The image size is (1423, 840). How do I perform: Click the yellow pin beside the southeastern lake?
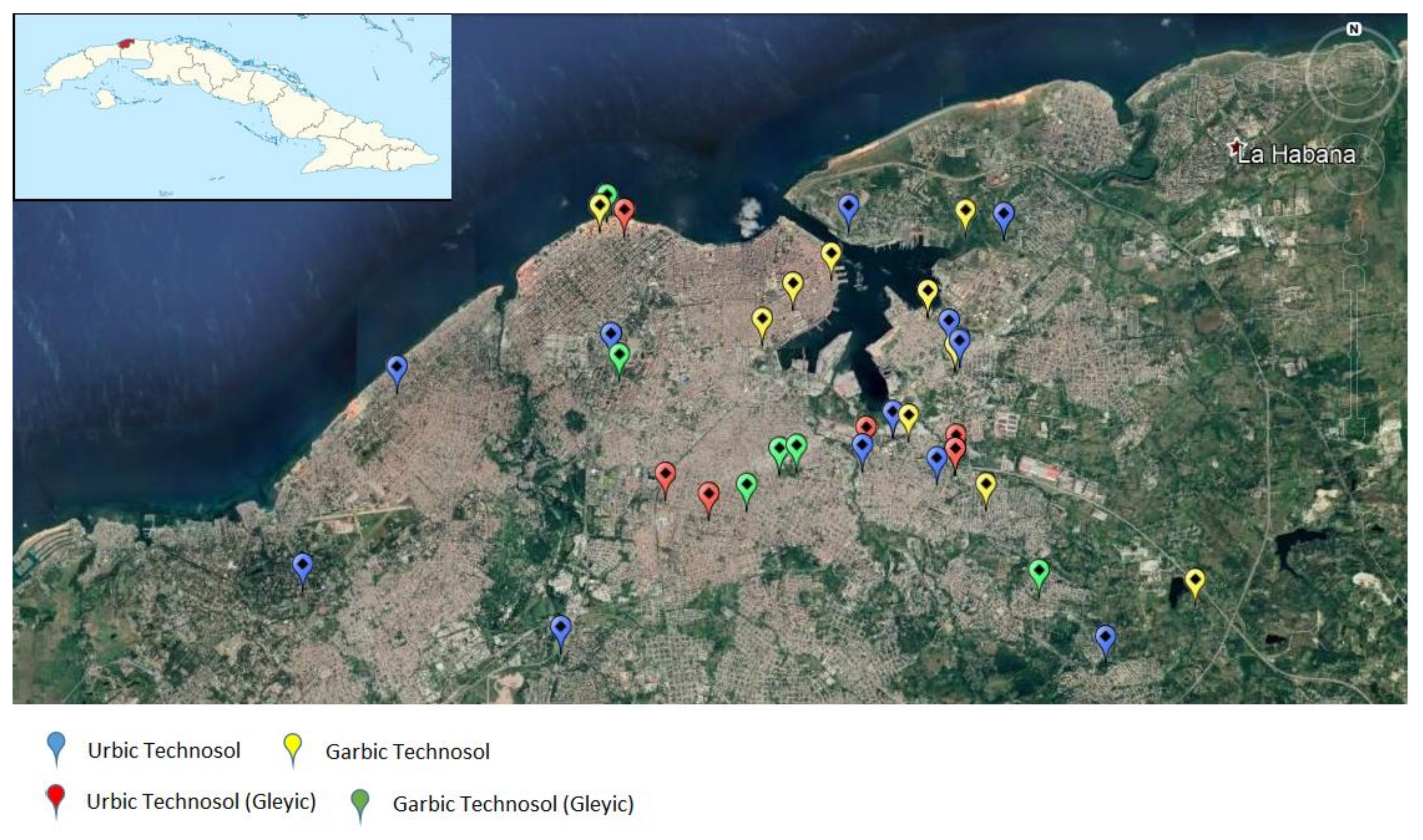tap(1195, 581)
